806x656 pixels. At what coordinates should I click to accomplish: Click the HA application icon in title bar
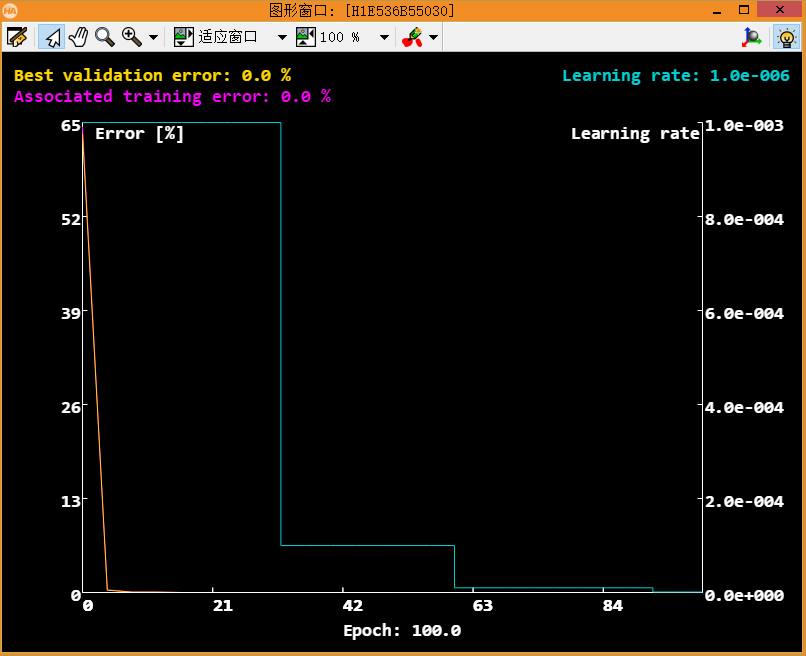10,10
